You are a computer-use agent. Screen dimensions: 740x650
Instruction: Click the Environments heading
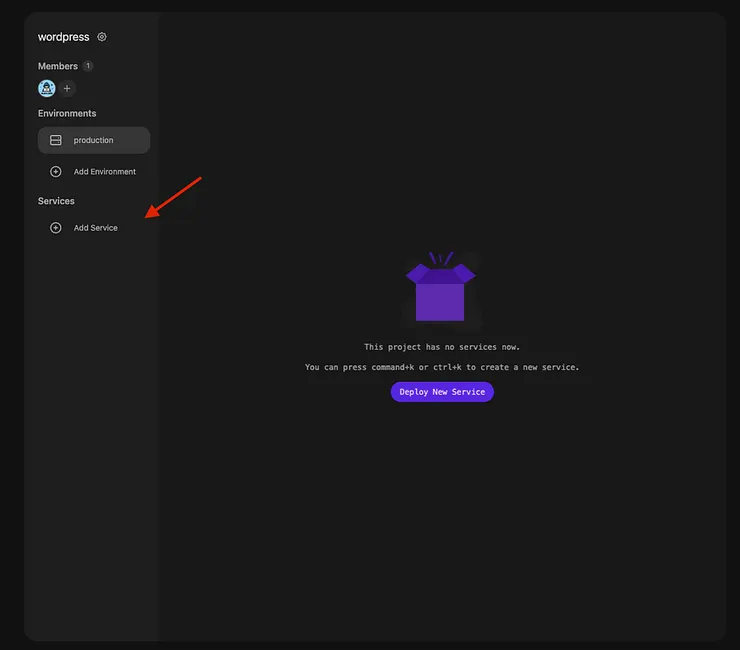point(67,113)
